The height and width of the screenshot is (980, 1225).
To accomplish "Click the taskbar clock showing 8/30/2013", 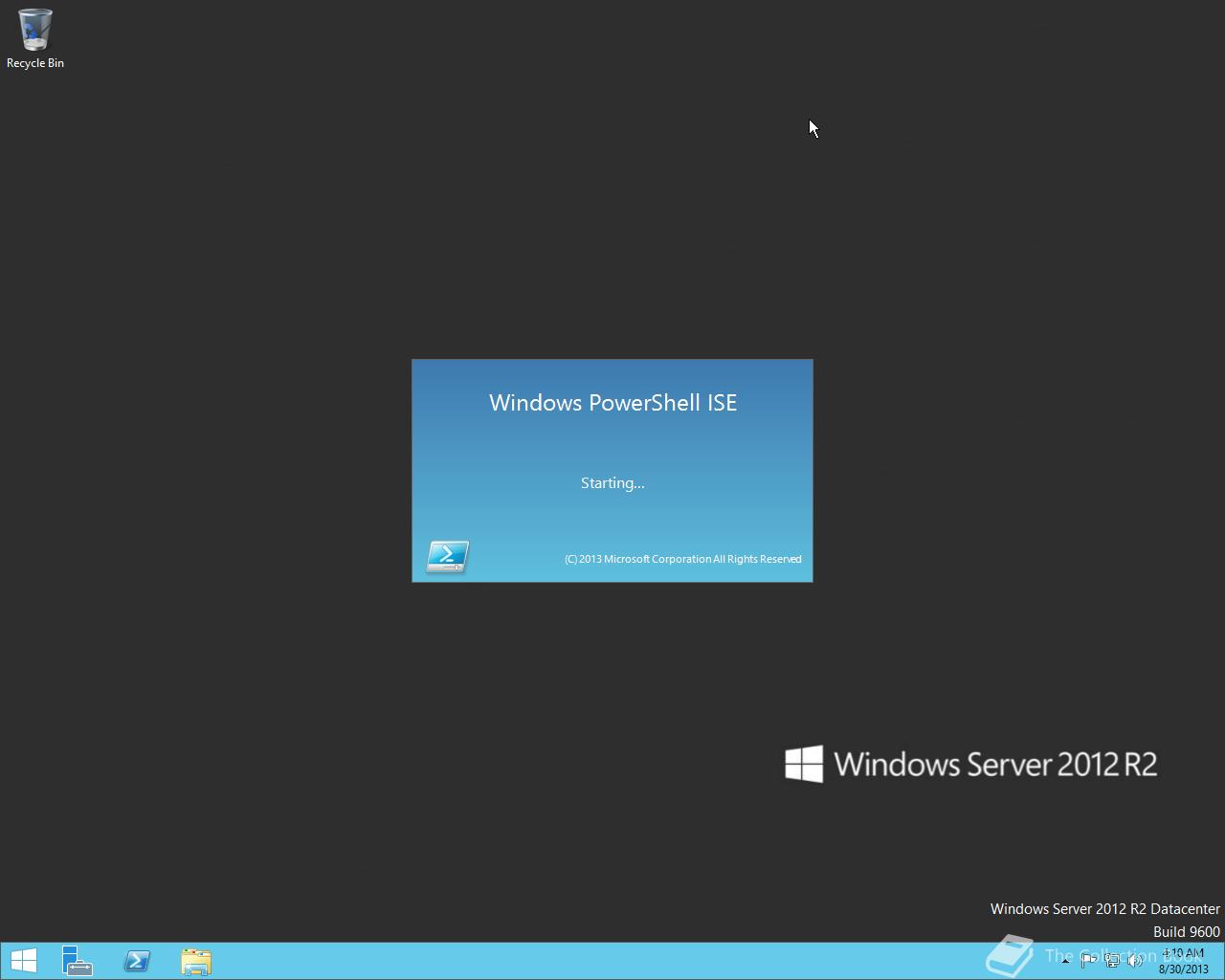I will (x=1184, y=961).
